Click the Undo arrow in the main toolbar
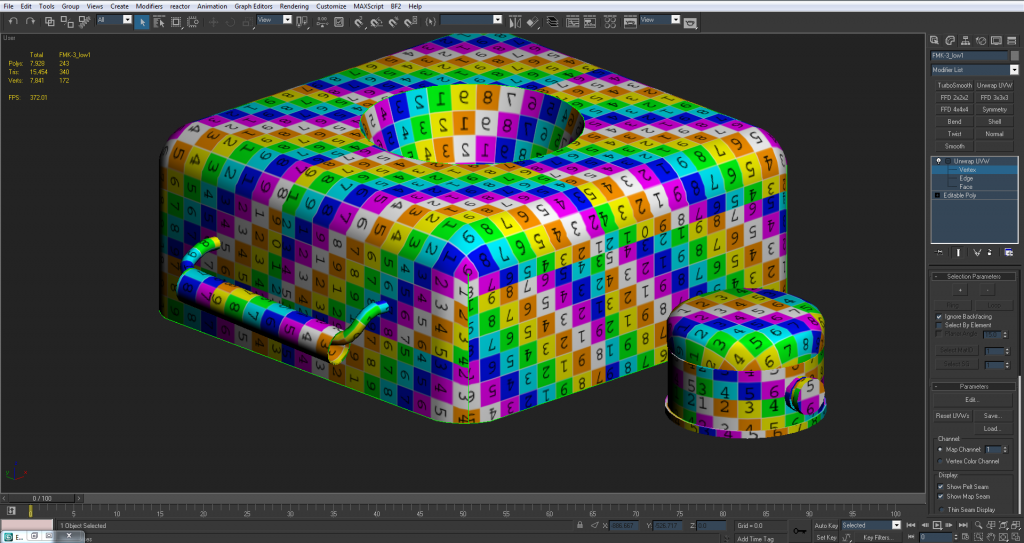This screenshot has height=543, width=1024. (13, 20)
